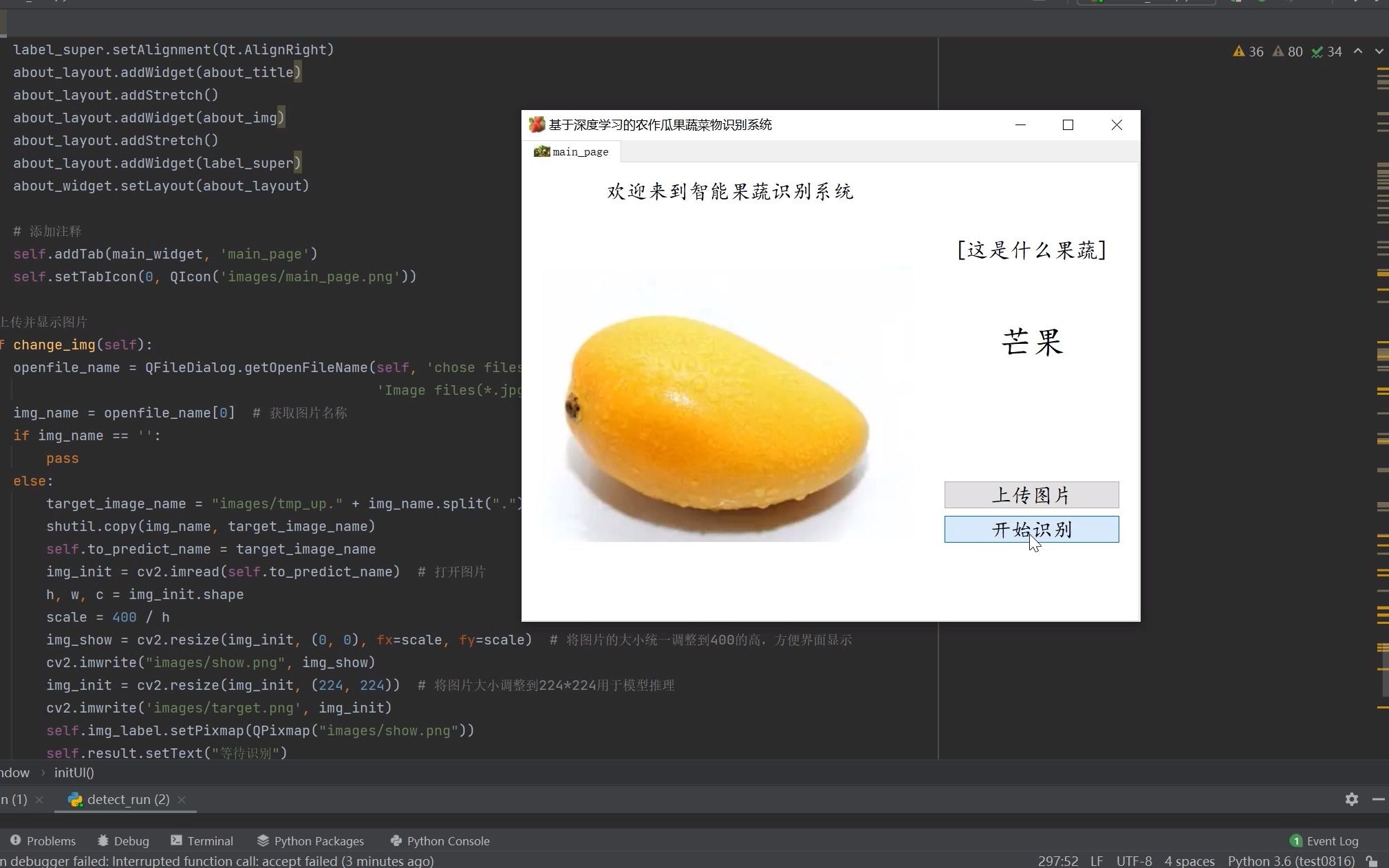Click the 开始识别 start recognition button
1389x868 pixels.
(1031, 529)
